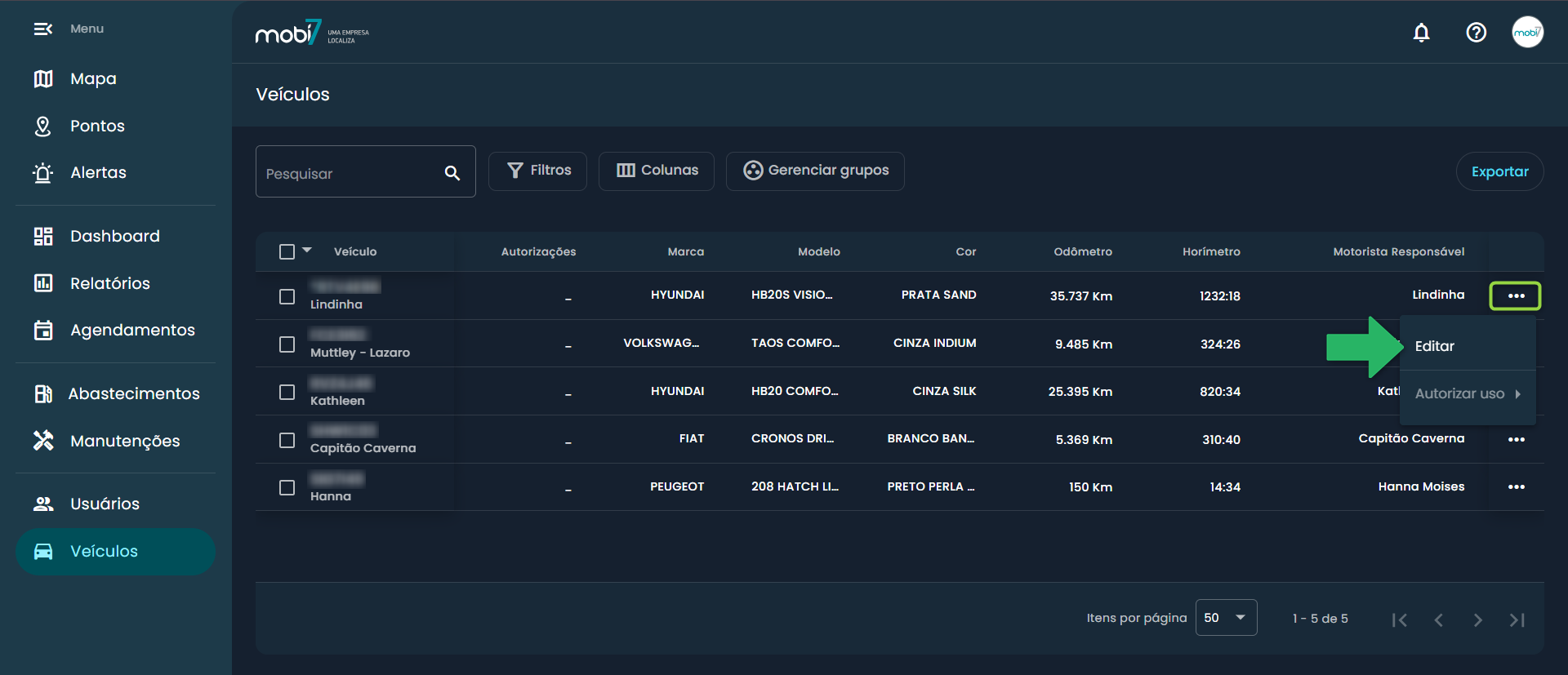The image size is (1568, 675).
Task: Check the Kathleen vehicle row
Action: coord(287,393)
